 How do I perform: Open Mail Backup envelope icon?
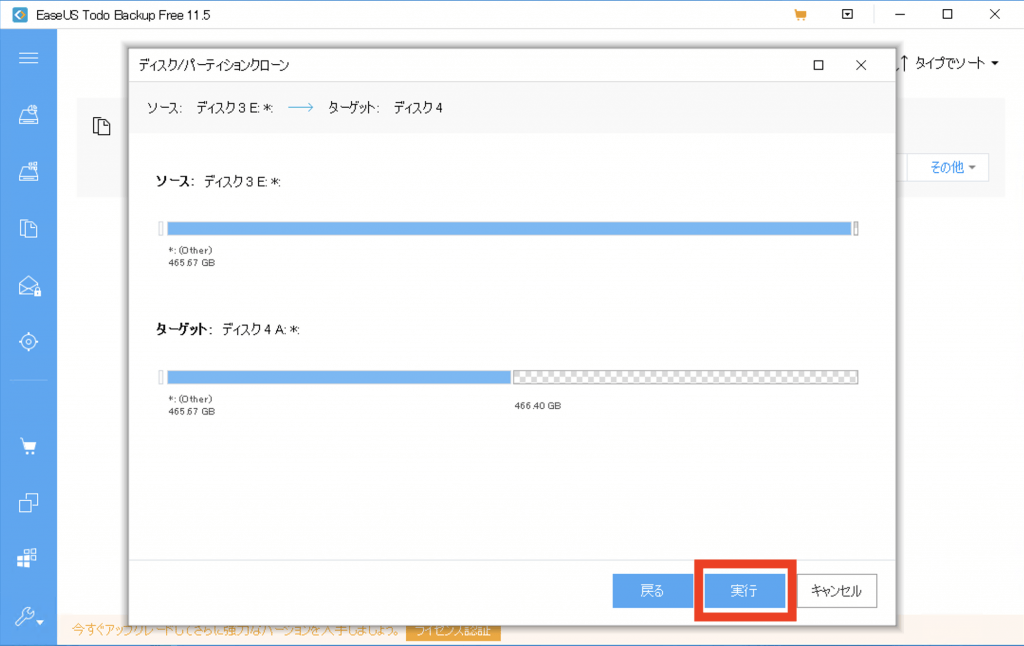coord(28,287)
